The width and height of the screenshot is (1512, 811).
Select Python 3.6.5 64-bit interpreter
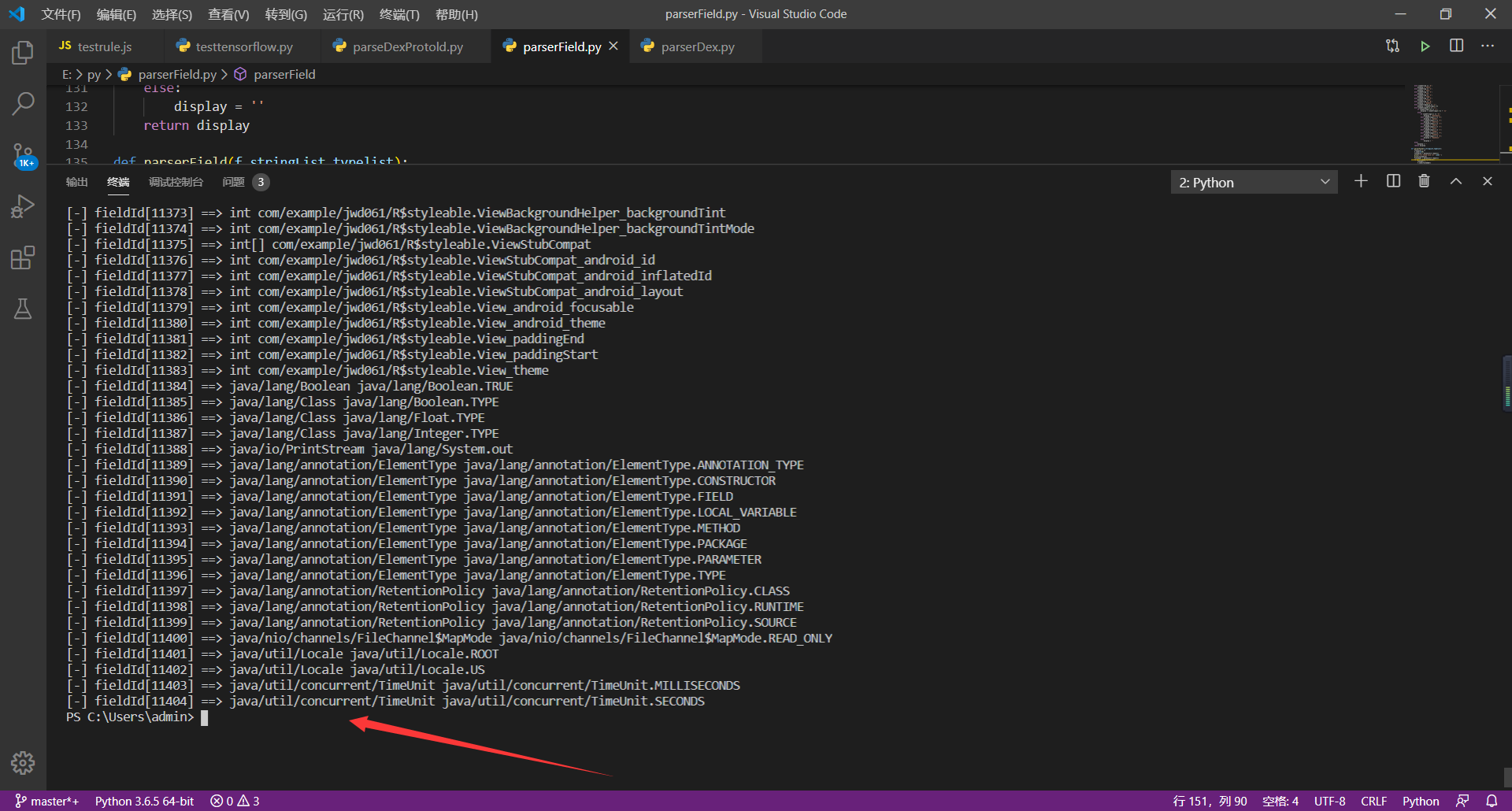click(x=144, y=801)
